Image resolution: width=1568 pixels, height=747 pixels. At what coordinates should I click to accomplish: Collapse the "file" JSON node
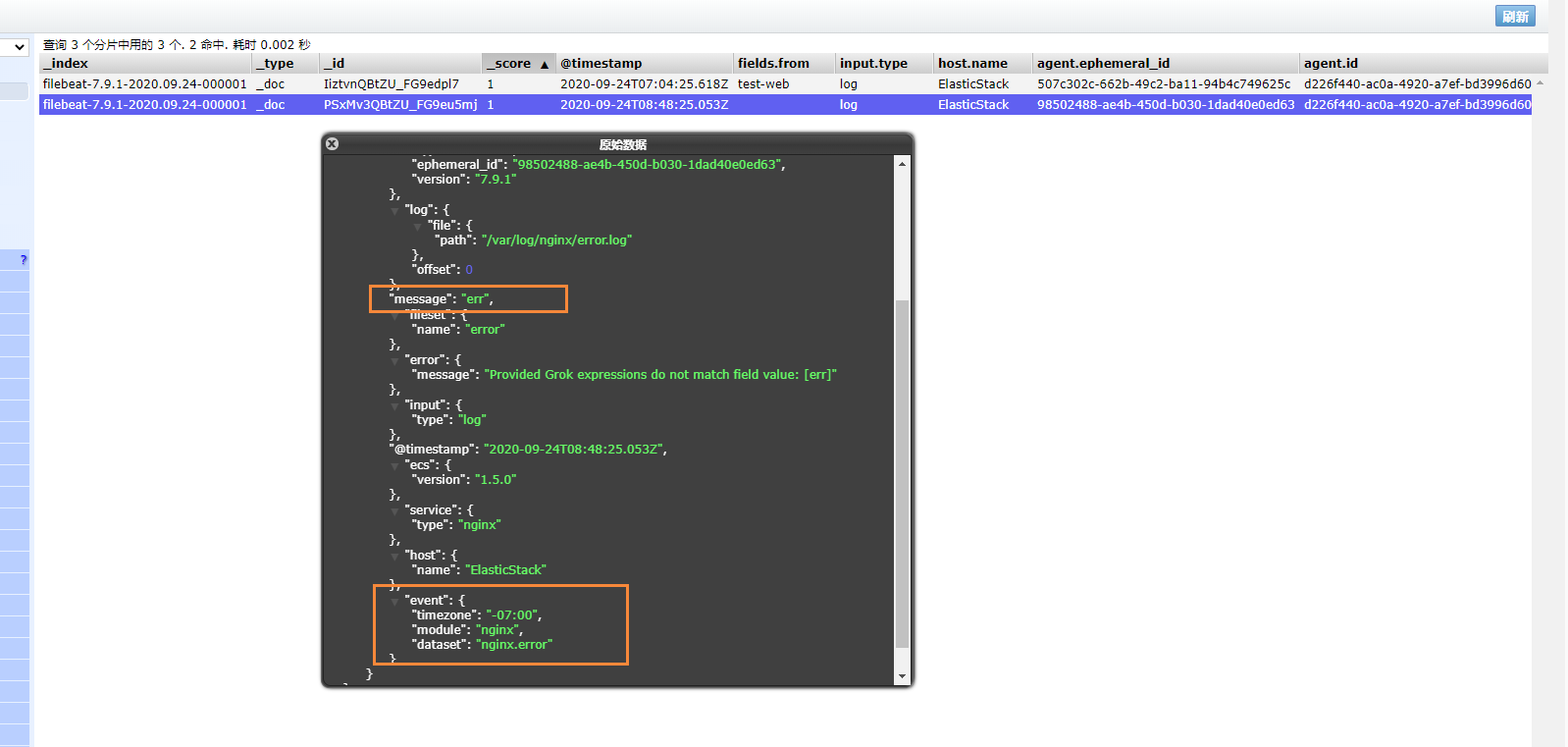click(418, 226)
